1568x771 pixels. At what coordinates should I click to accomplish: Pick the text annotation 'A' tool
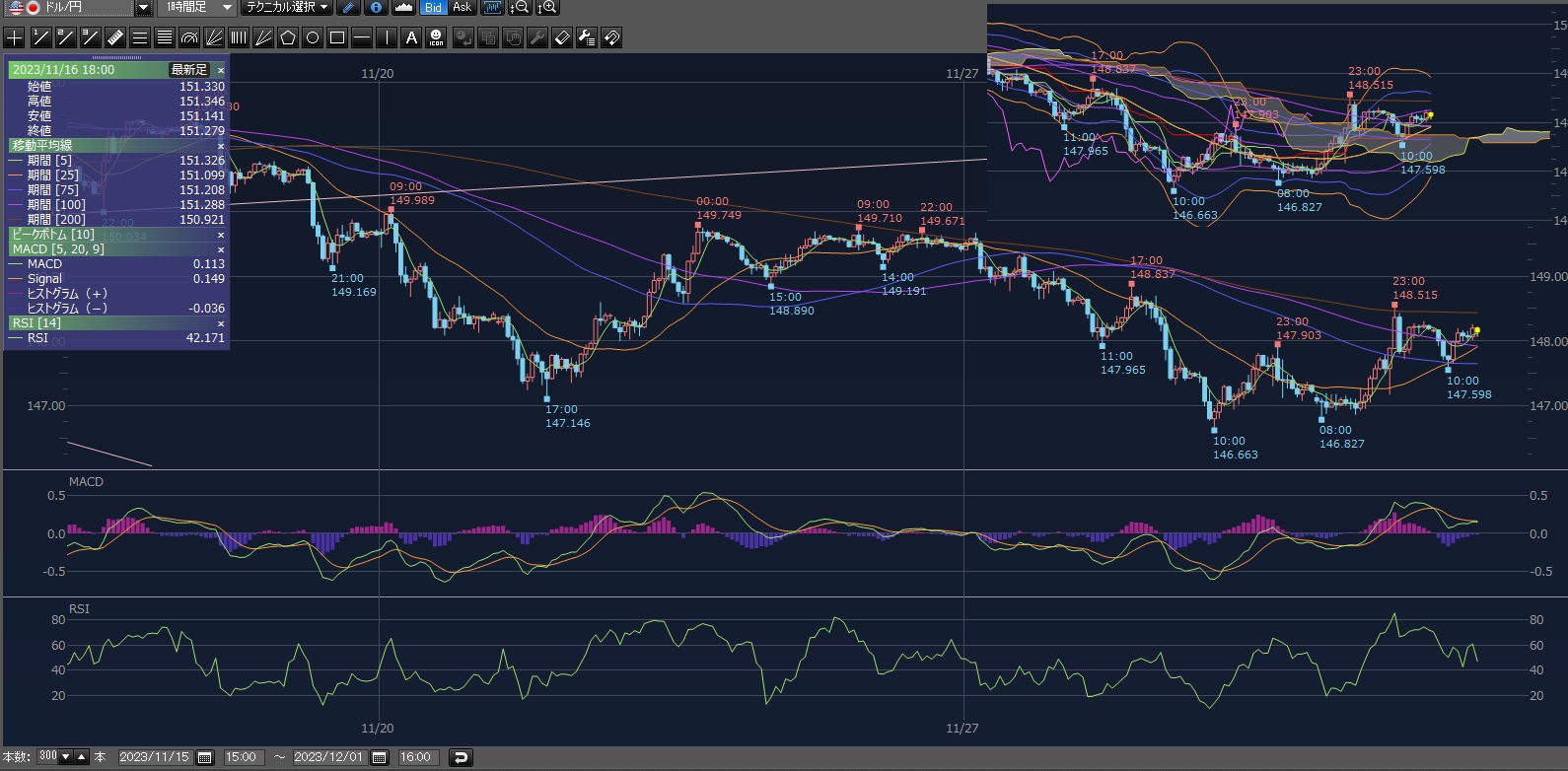tap(411, 38)
